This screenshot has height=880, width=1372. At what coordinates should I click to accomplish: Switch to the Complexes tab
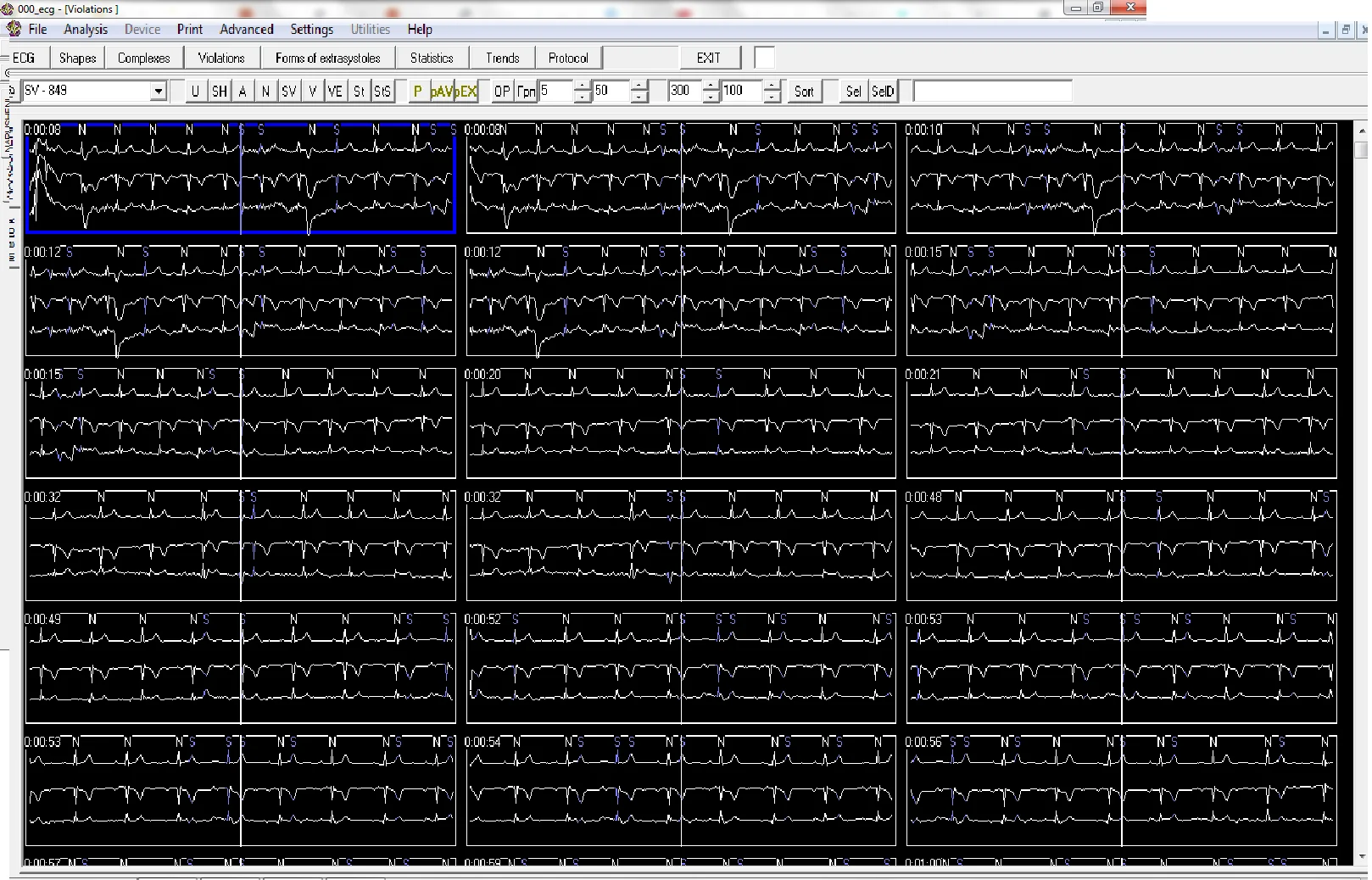pyautogui.click(x=143, y=58)
